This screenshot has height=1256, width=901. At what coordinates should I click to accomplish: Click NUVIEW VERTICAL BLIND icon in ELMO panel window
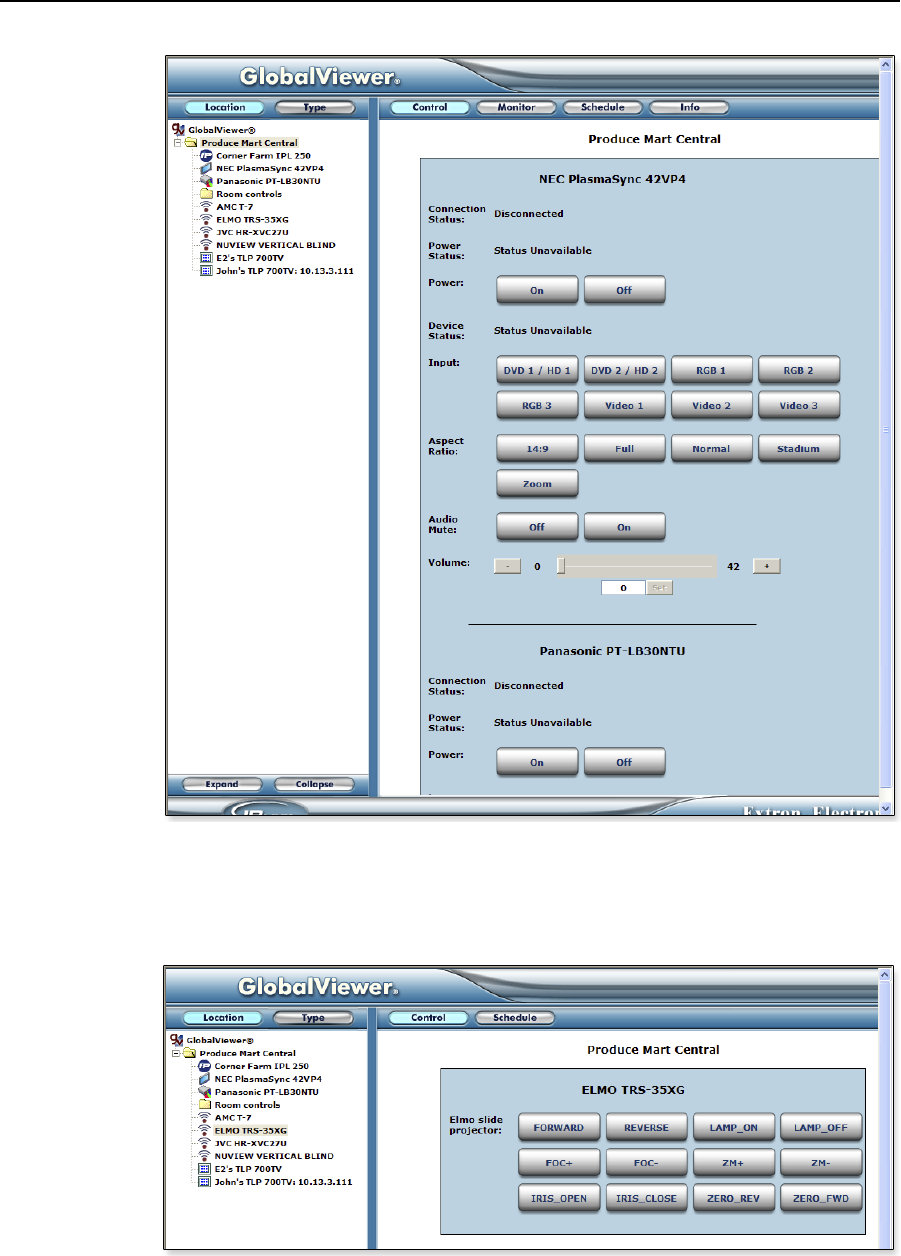point(204,1156)
